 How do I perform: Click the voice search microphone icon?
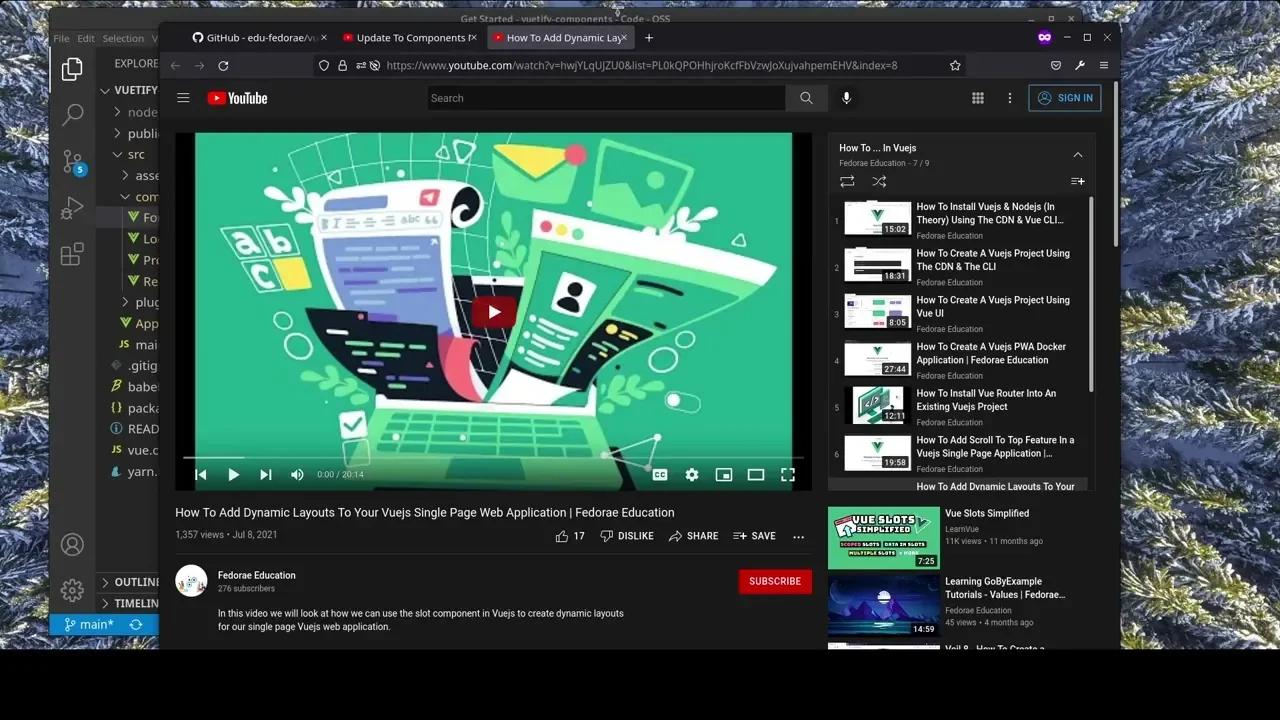click(x=846, y=98)
